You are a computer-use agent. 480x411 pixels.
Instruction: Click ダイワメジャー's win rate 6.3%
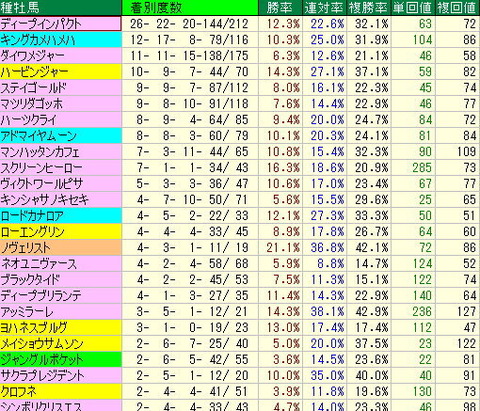(286, 56)
